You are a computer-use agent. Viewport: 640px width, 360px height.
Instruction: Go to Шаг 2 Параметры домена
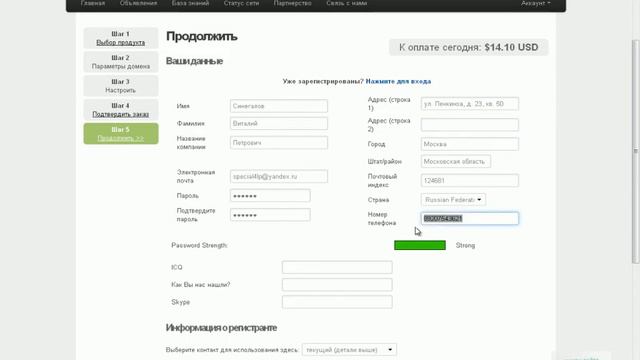pos(121,62)
